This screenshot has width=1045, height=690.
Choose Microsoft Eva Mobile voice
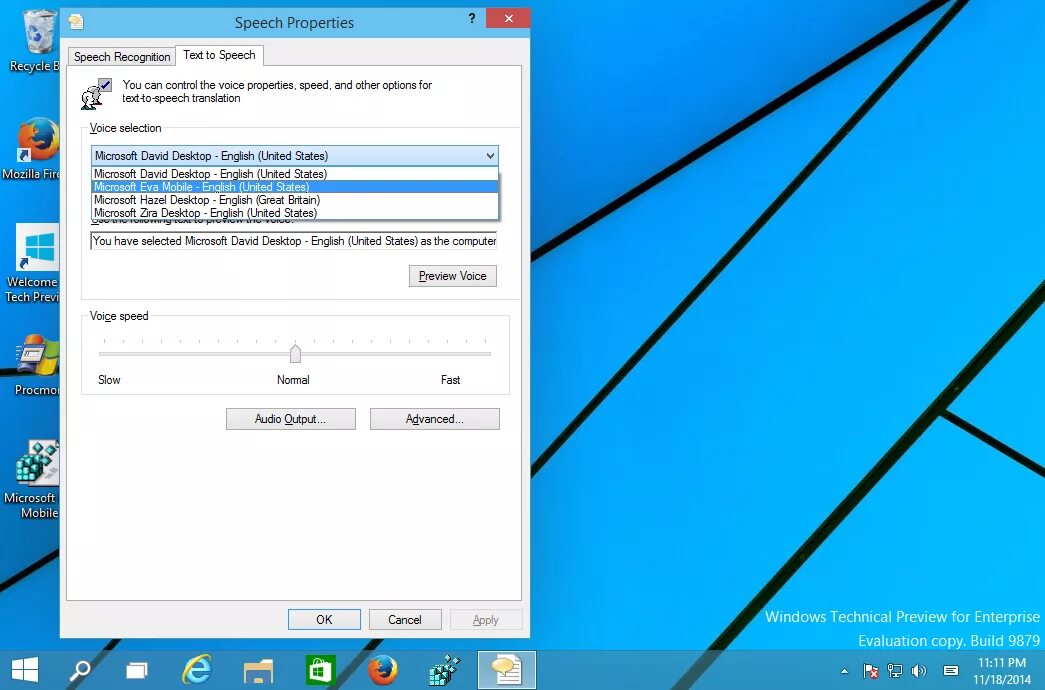coord(295,187)
